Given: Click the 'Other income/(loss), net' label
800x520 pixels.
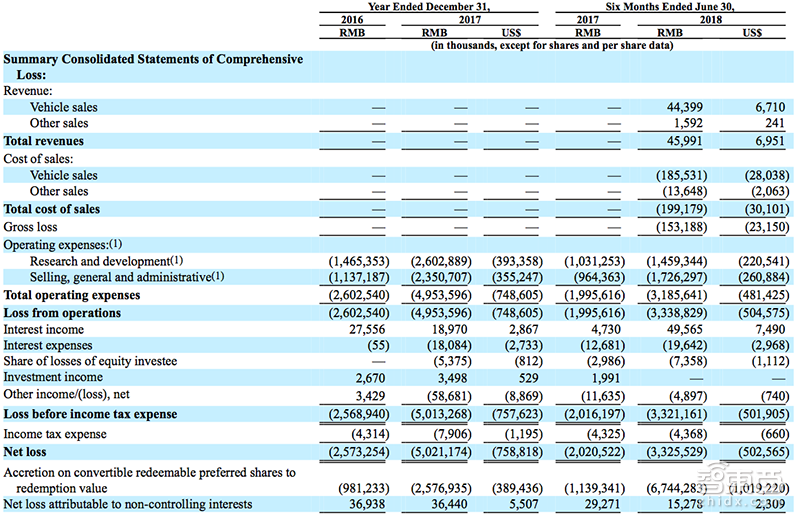Looking at the screenshot, I should [x=67, y=394].
